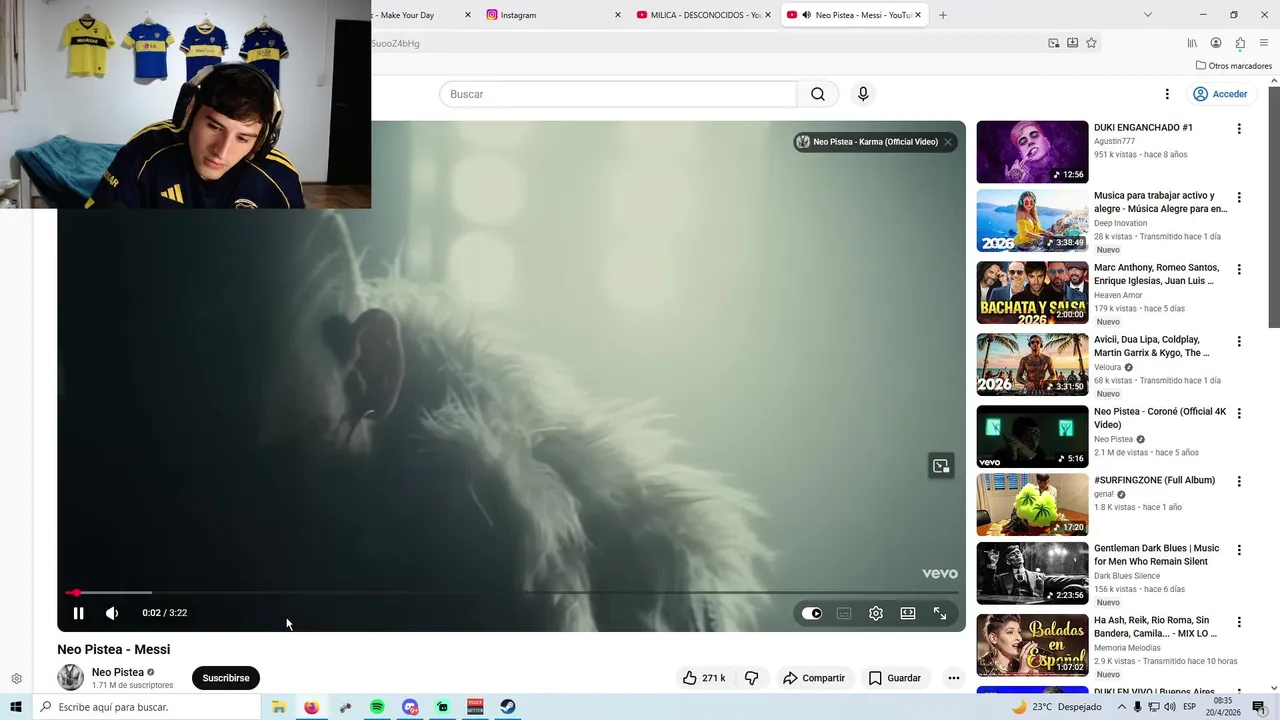Open File Explorer from the taskbar

tap(279, 707)
